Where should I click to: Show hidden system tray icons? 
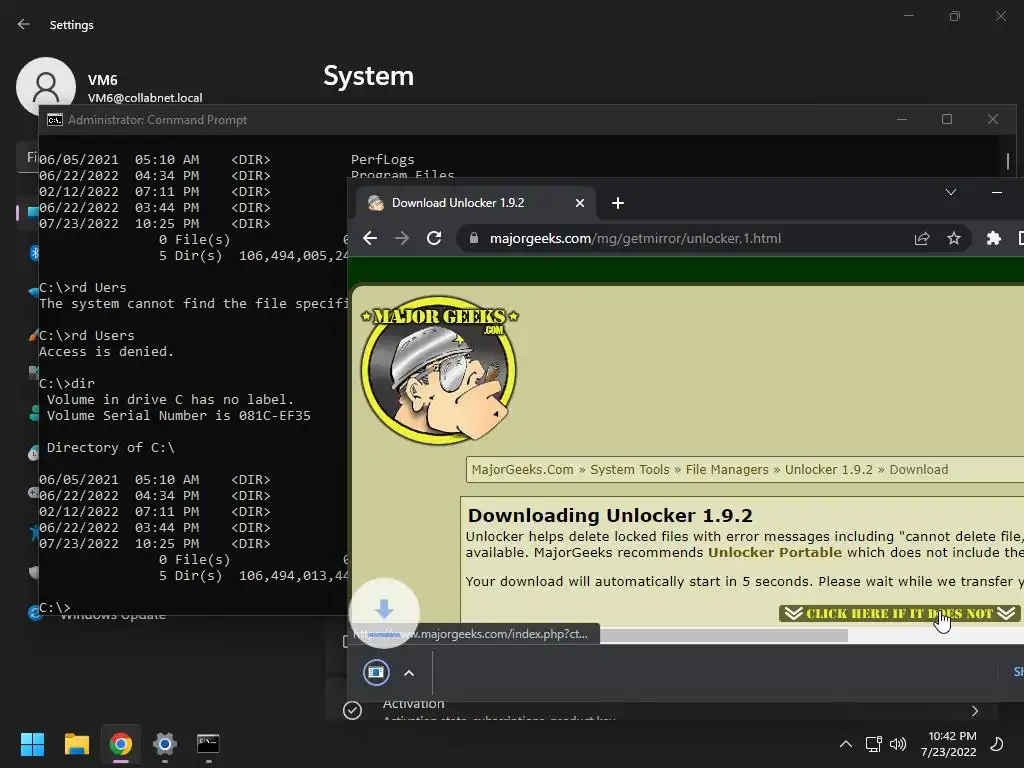[x=846, y=744]
